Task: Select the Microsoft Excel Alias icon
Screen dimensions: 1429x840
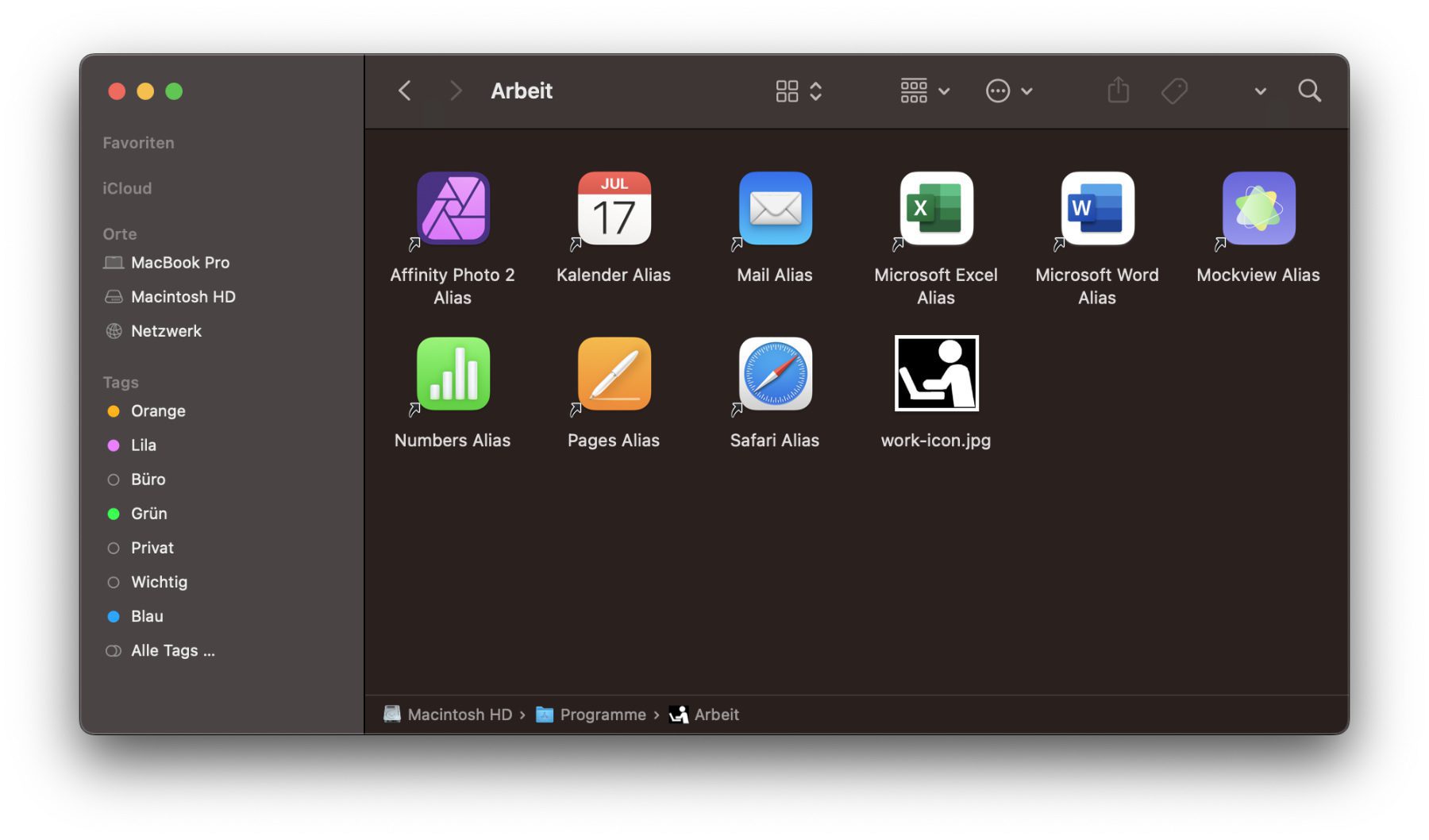Action: tap(936, 209)
